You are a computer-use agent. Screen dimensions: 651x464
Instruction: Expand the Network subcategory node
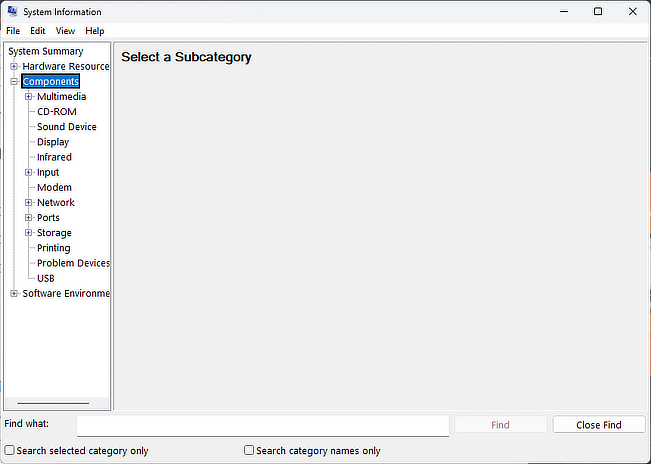29,202
